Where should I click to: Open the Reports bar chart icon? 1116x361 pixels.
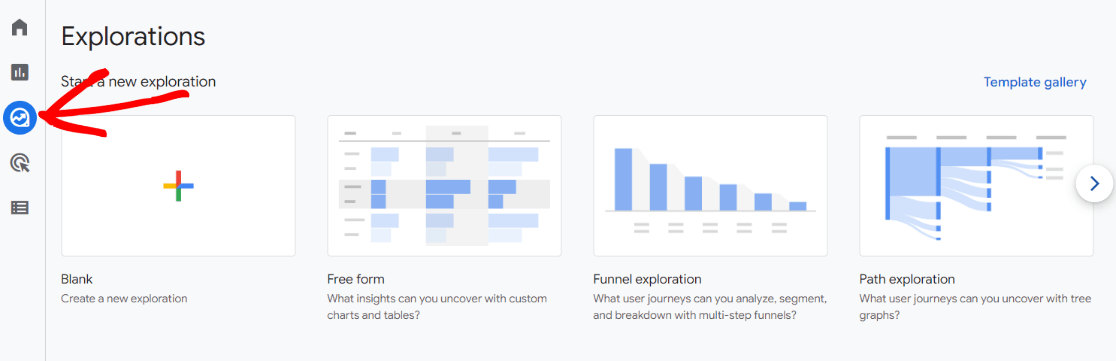click(20, 72)
